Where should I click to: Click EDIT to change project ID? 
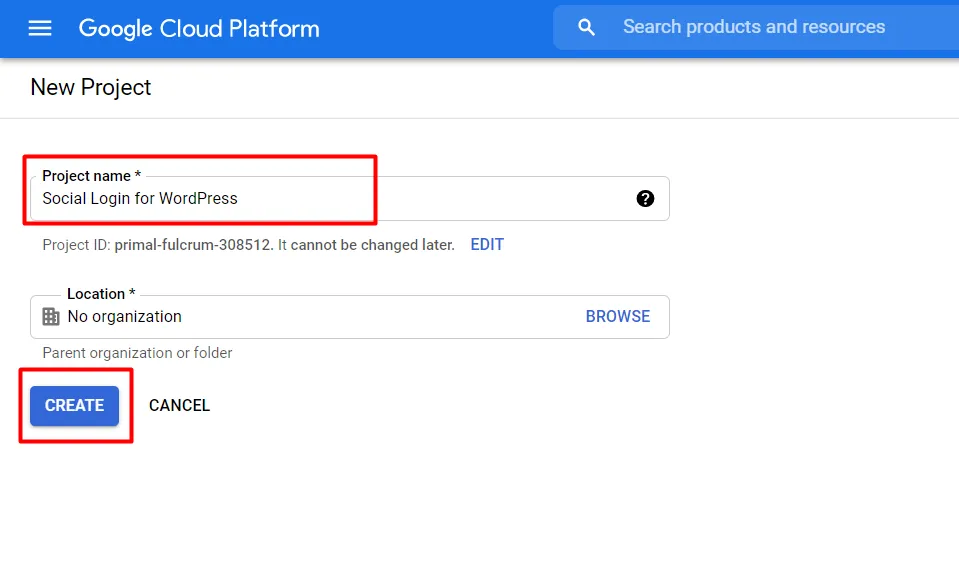[487, 245]
